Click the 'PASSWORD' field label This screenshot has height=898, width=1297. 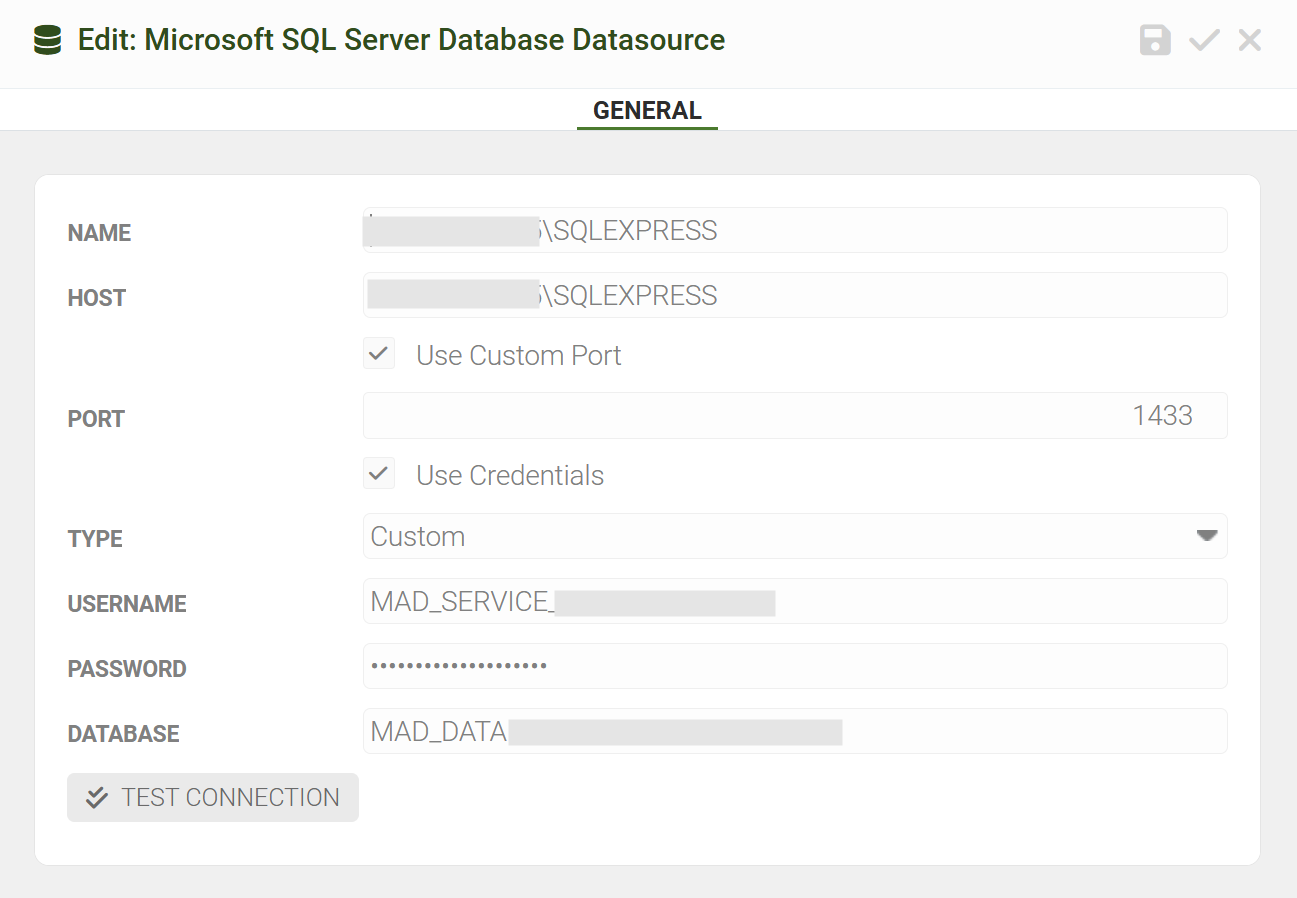pos(127,669)
